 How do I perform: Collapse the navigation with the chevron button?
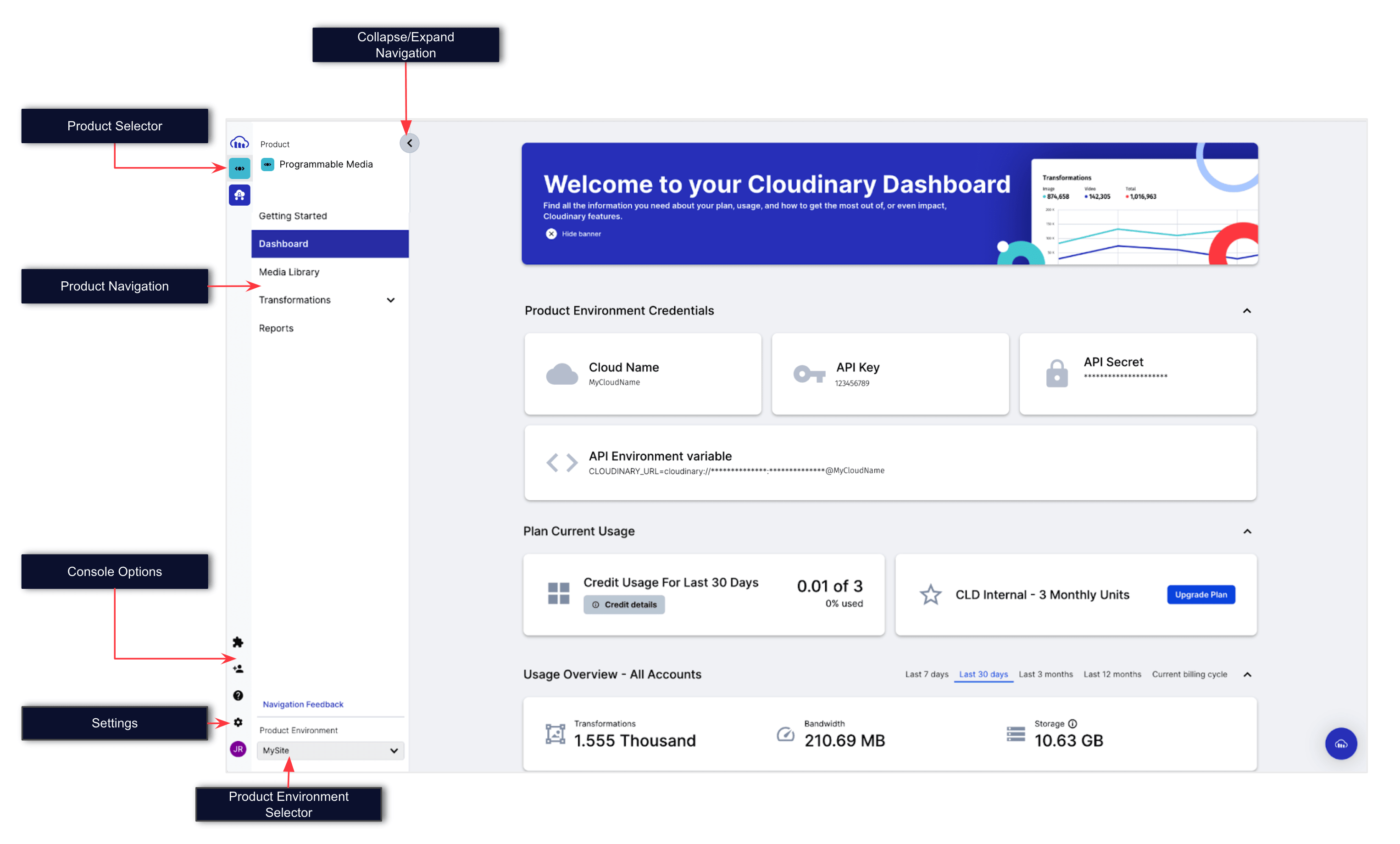pos(409,143)
